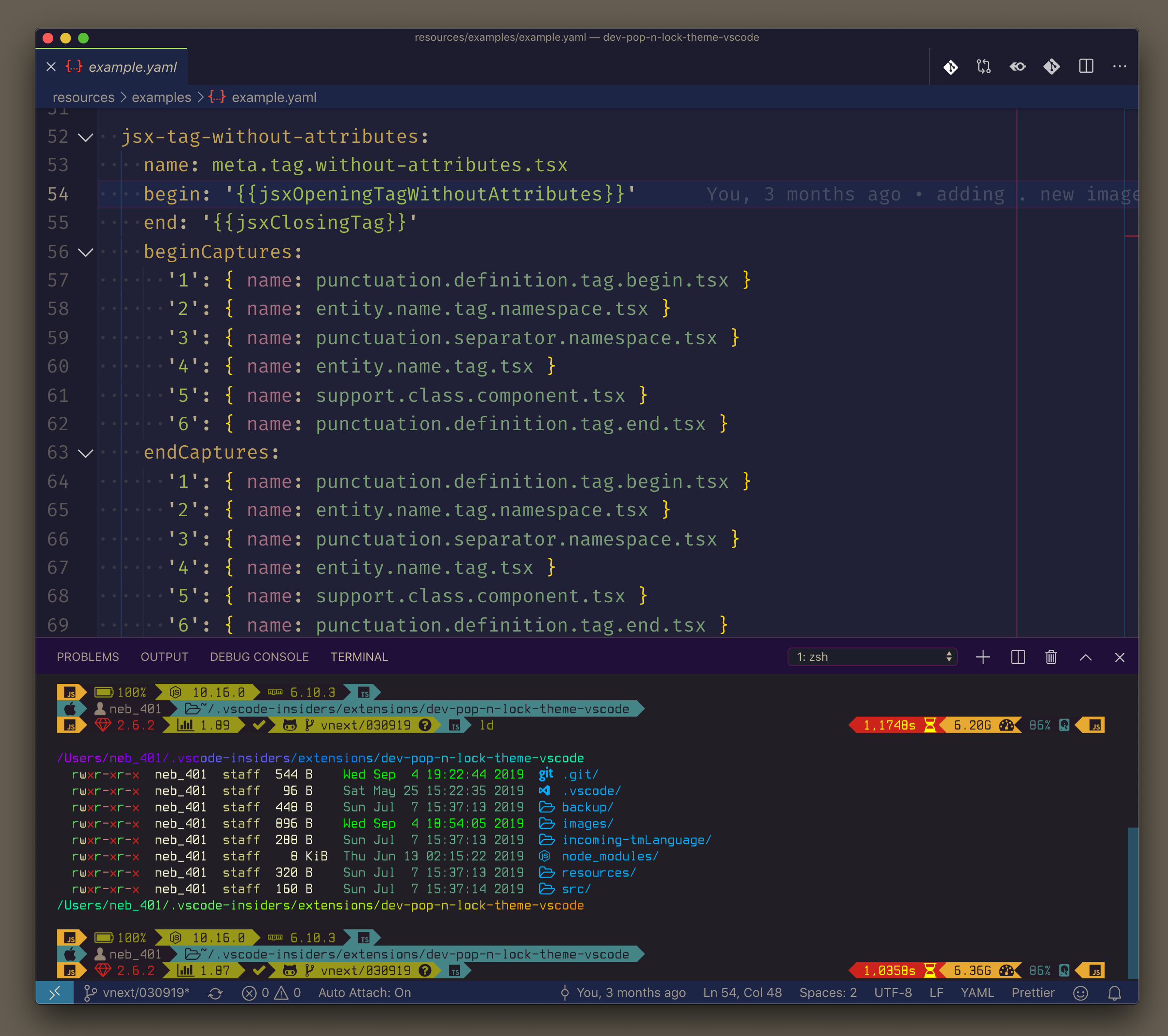Click the open changes compare icon
The height and width of the screenshot is (1036, 1168).
[984, 67]
